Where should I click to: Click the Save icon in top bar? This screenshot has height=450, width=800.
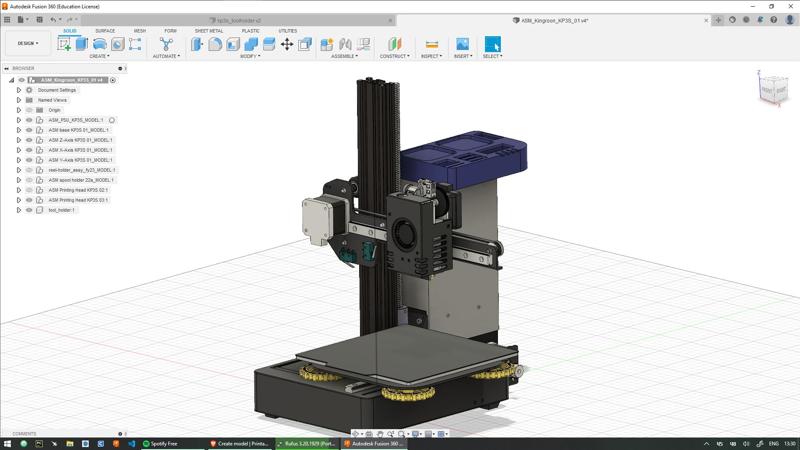(39, 20)
